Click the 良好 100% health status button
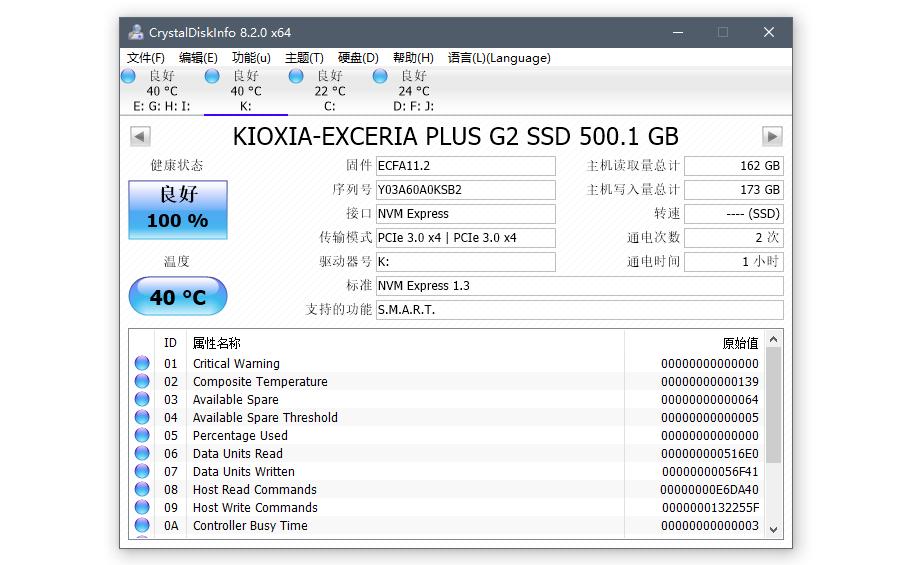The height and width of the screenshot is (565, 905). click(x=178, y=209)
